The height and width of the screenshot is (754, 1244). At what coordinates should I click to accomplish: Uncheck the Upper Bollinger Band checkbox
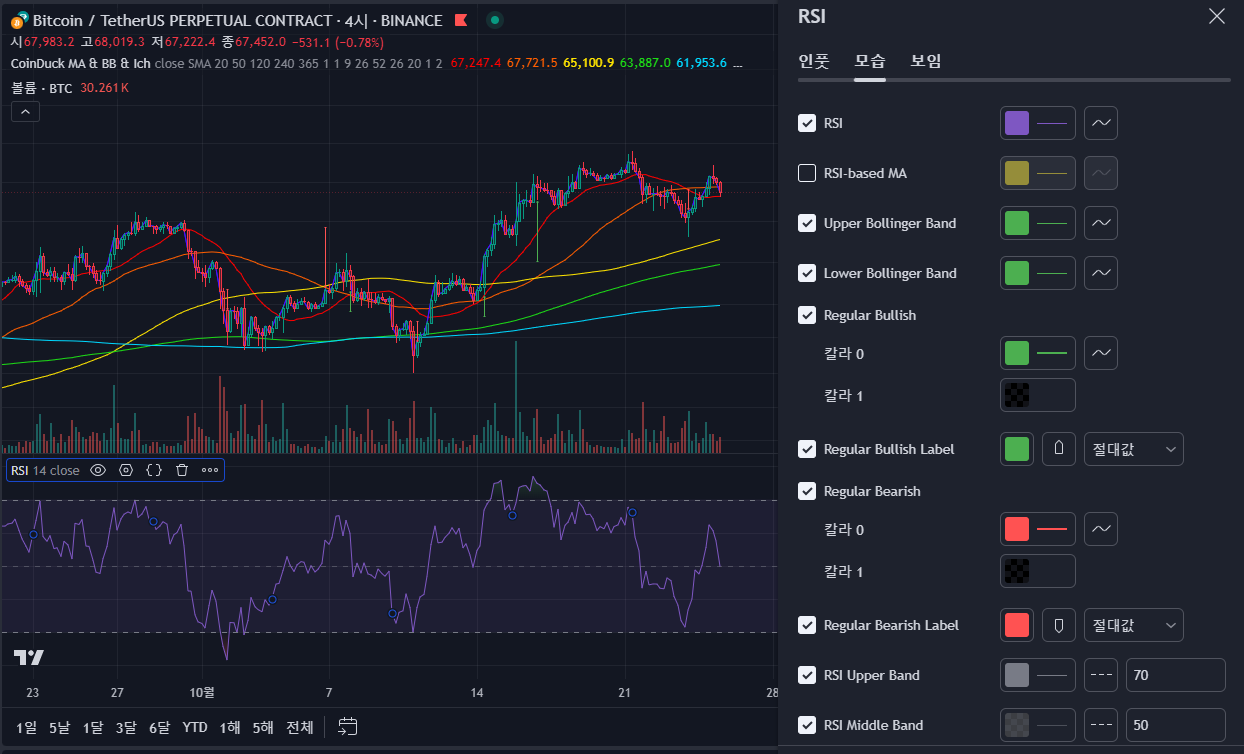(807, 223)
